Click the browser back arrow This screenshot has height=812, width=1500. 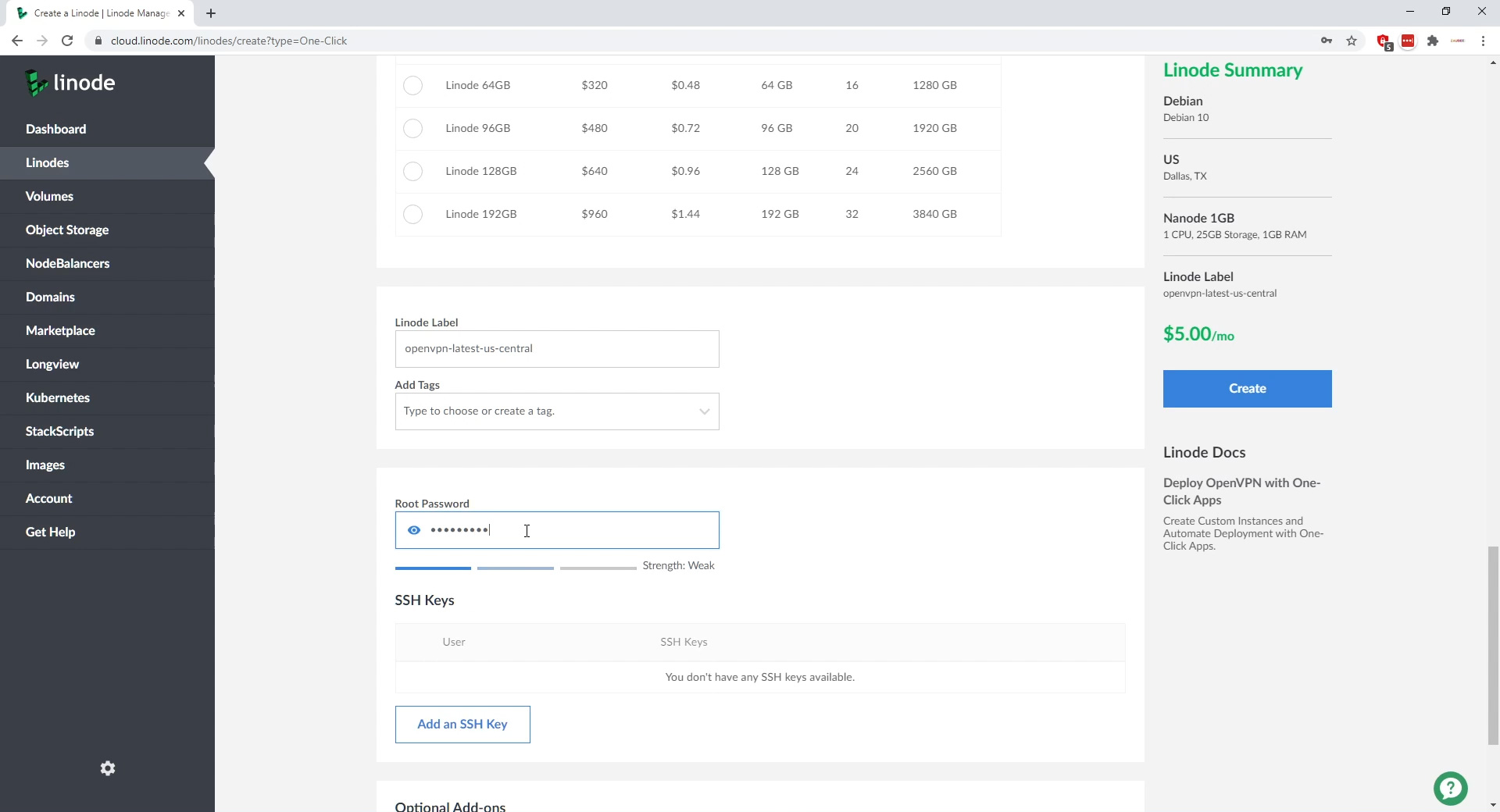17,41
